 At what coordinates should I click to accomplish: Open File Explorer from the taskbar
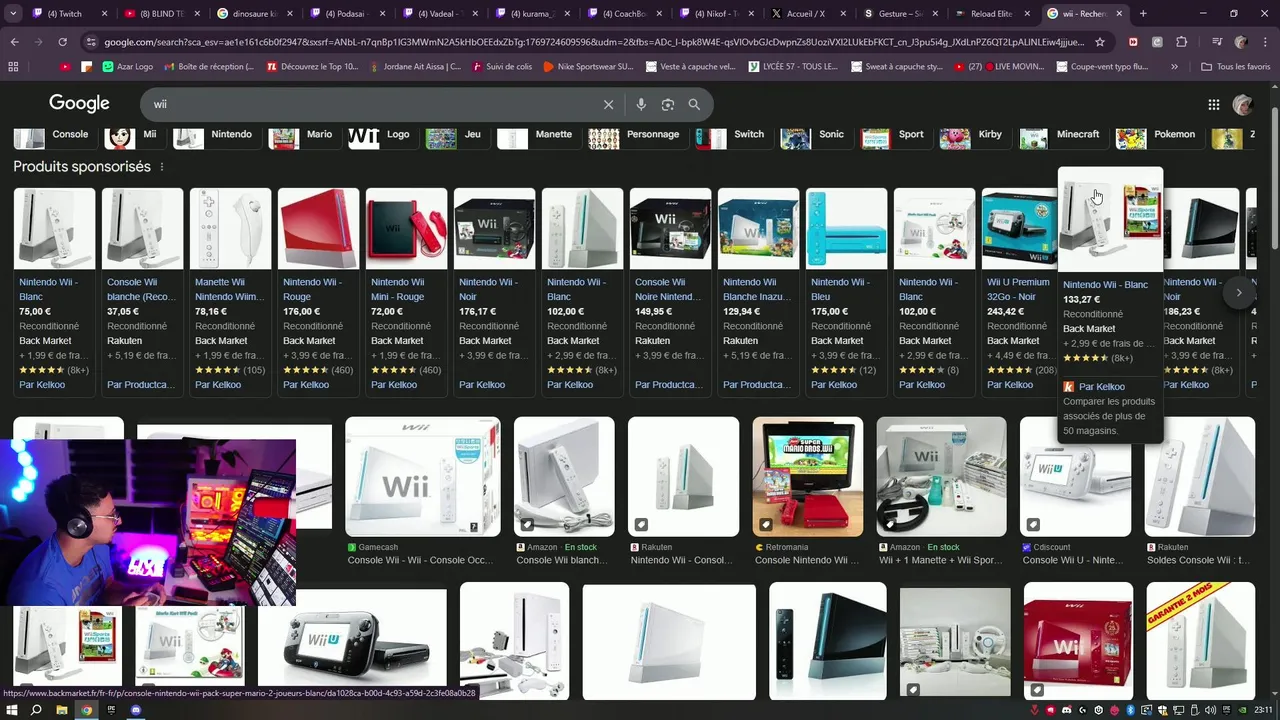62,710
